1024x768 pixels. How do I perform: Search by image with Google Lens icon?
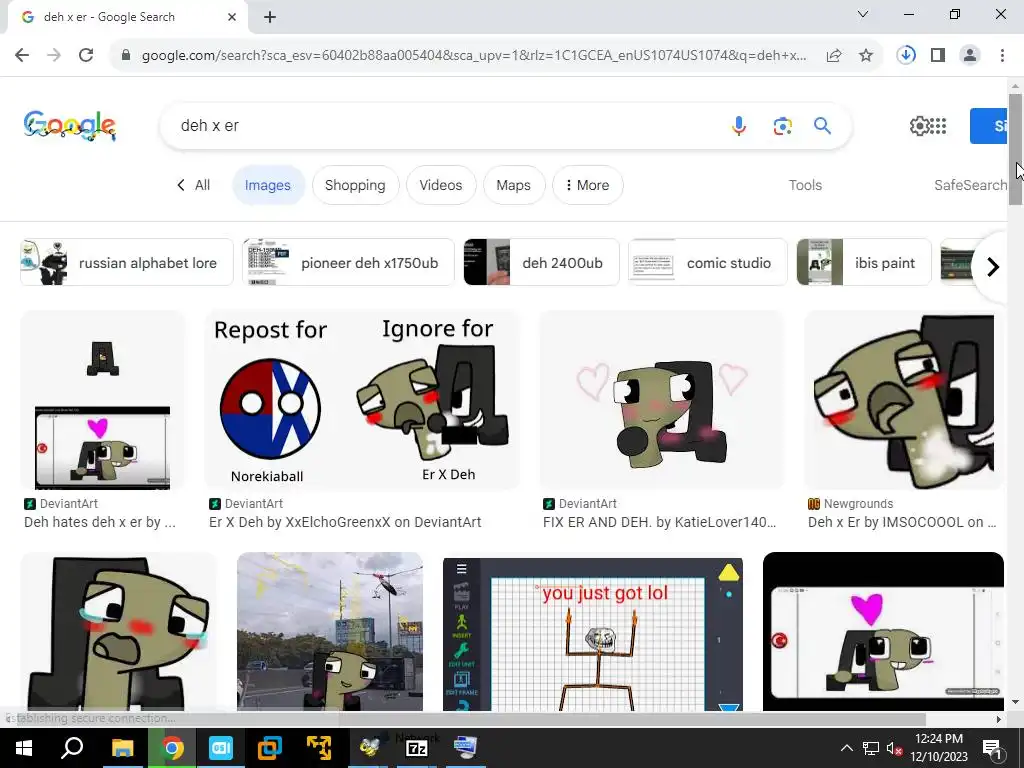pos(782,125)
